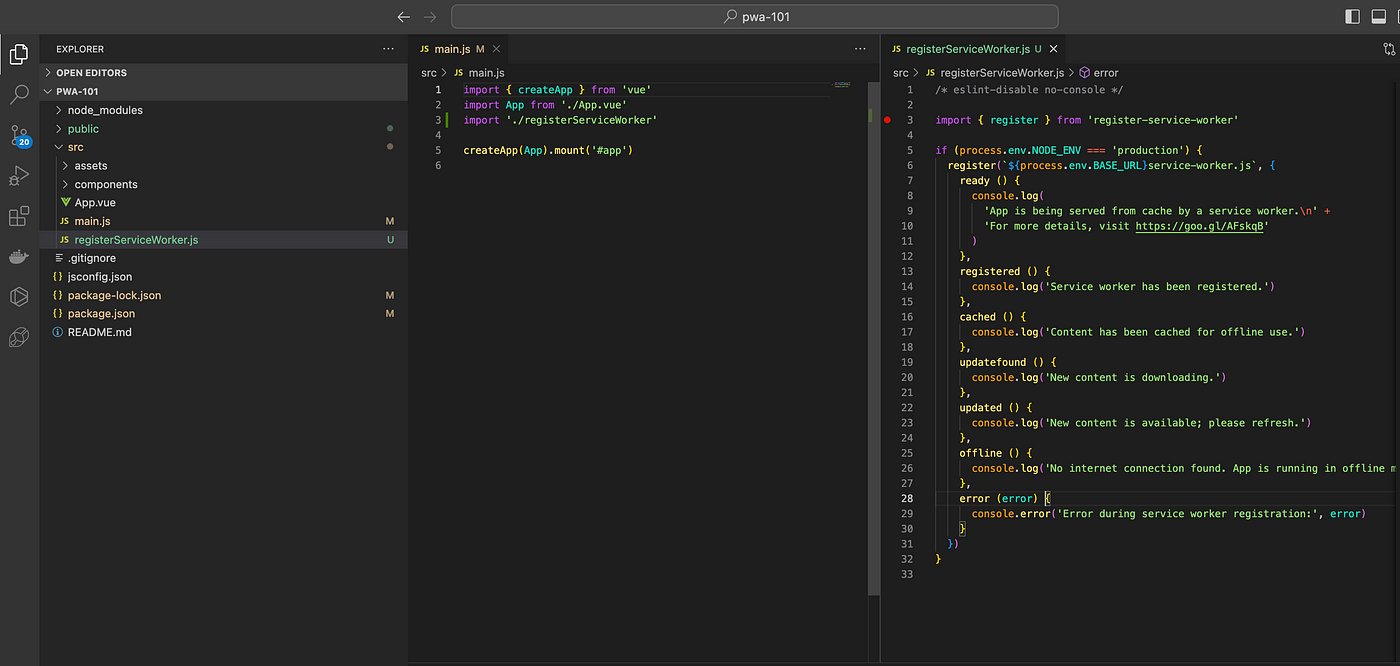The width and height of the screenshot is (1400, 666).
Task: Open the Extensions view icon
Action: click(18, 217)
